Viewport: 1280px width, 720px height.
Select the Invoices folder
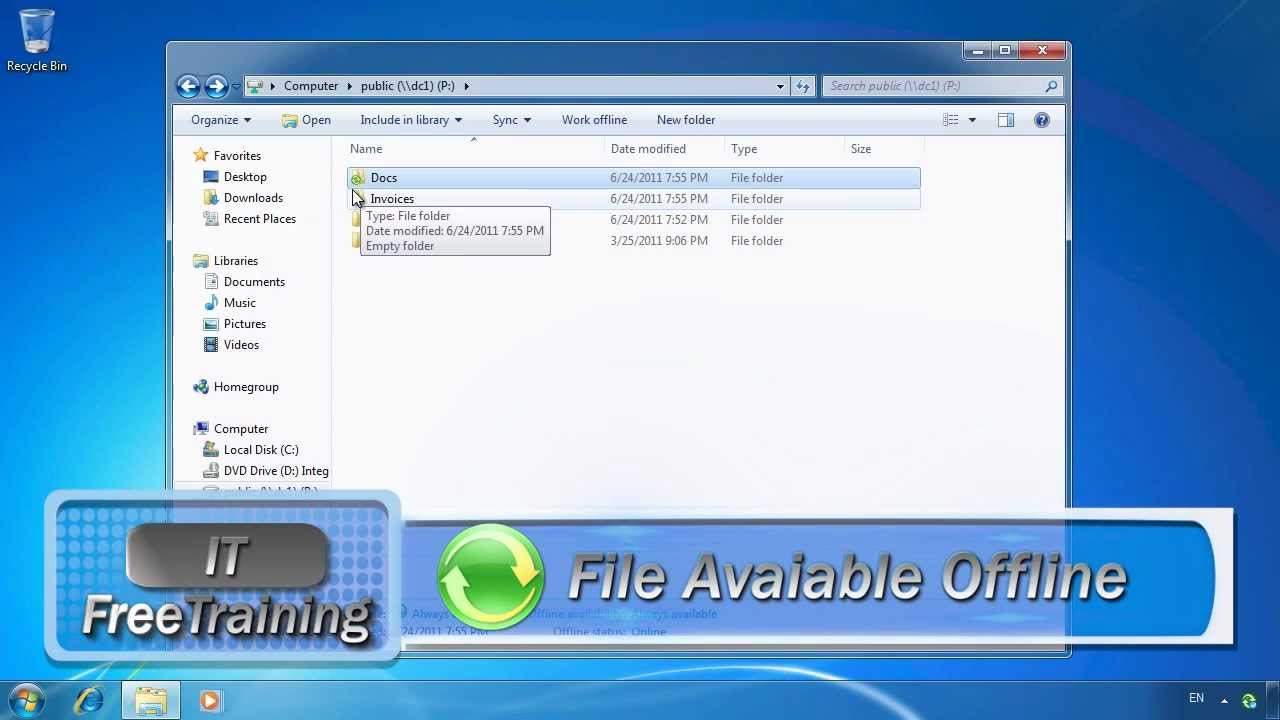coord(392,199)
